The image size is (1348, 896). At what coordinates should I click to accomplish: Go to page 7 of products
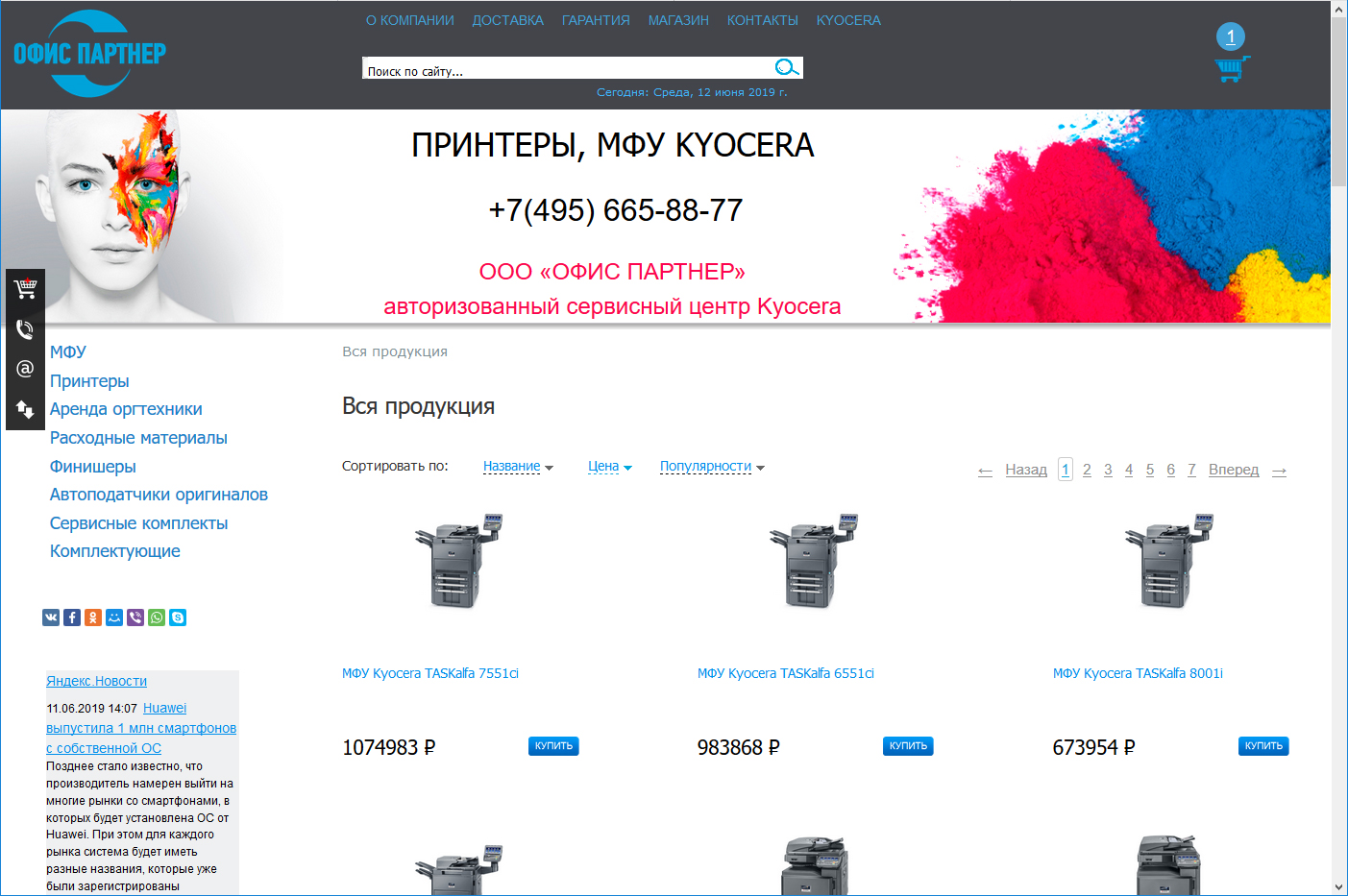pos(1191,470)
